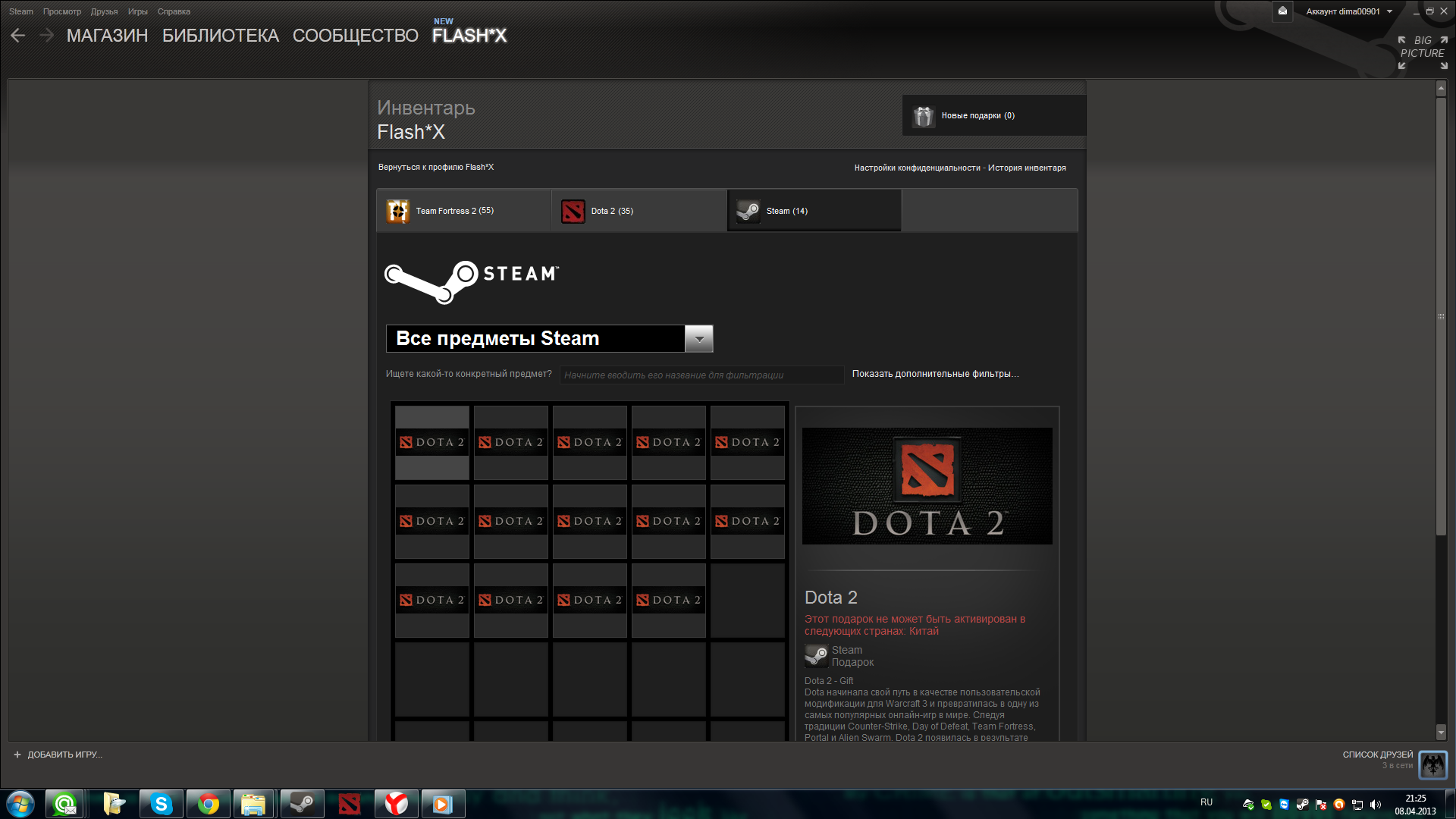Open the Dota 2 taskbar icon

click(x=350, y=804)
